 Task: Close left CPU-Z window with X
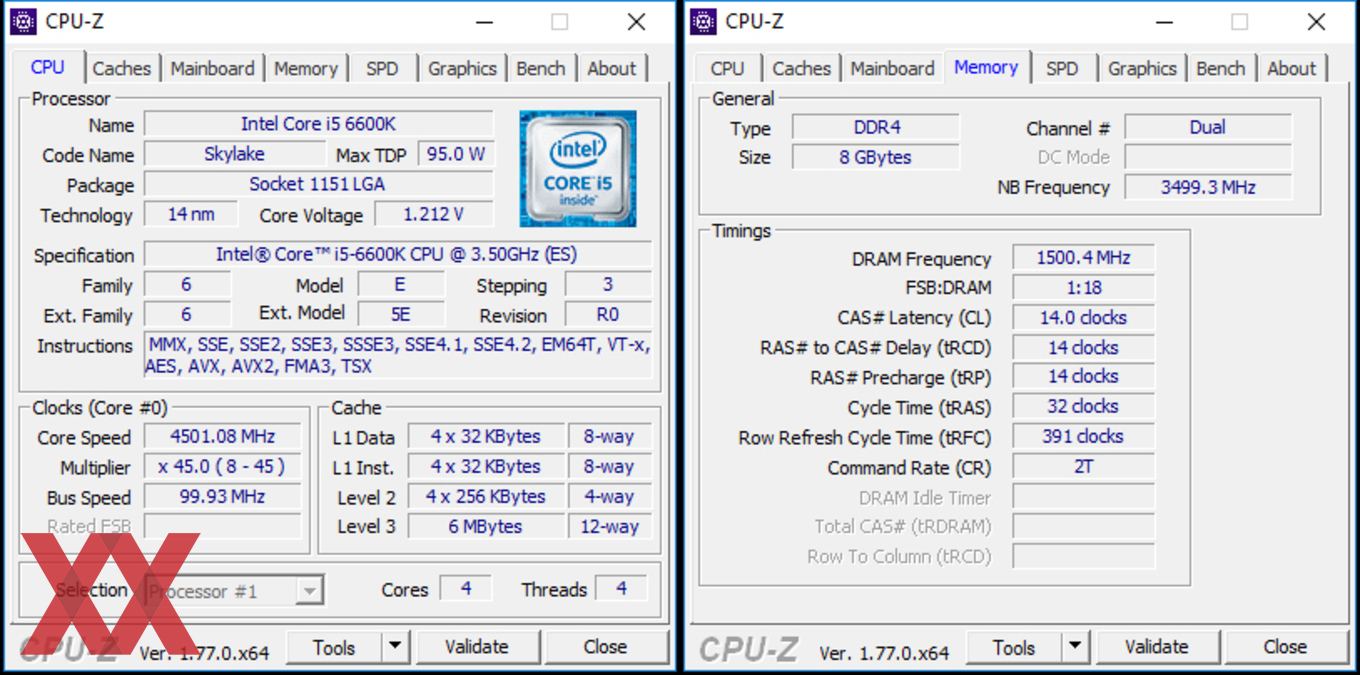click(x=636, y=22)
